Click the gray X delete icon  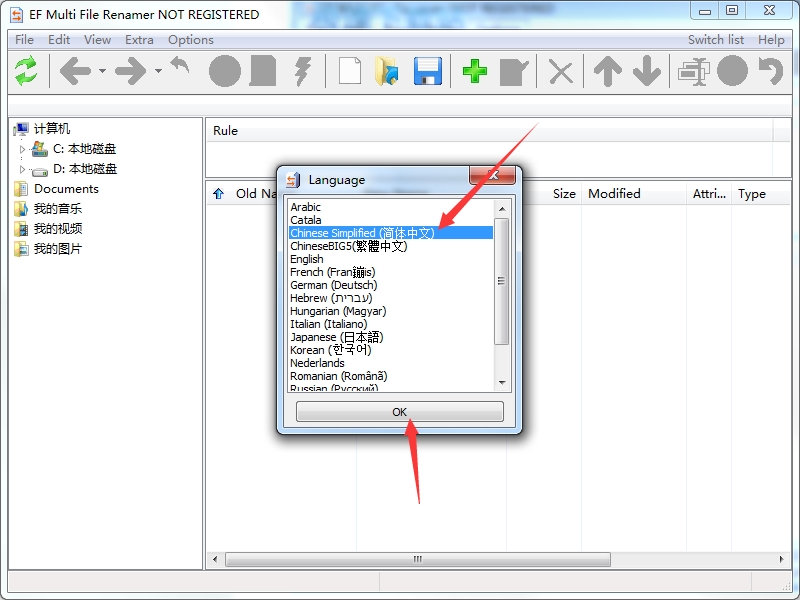tap(562, 71)
